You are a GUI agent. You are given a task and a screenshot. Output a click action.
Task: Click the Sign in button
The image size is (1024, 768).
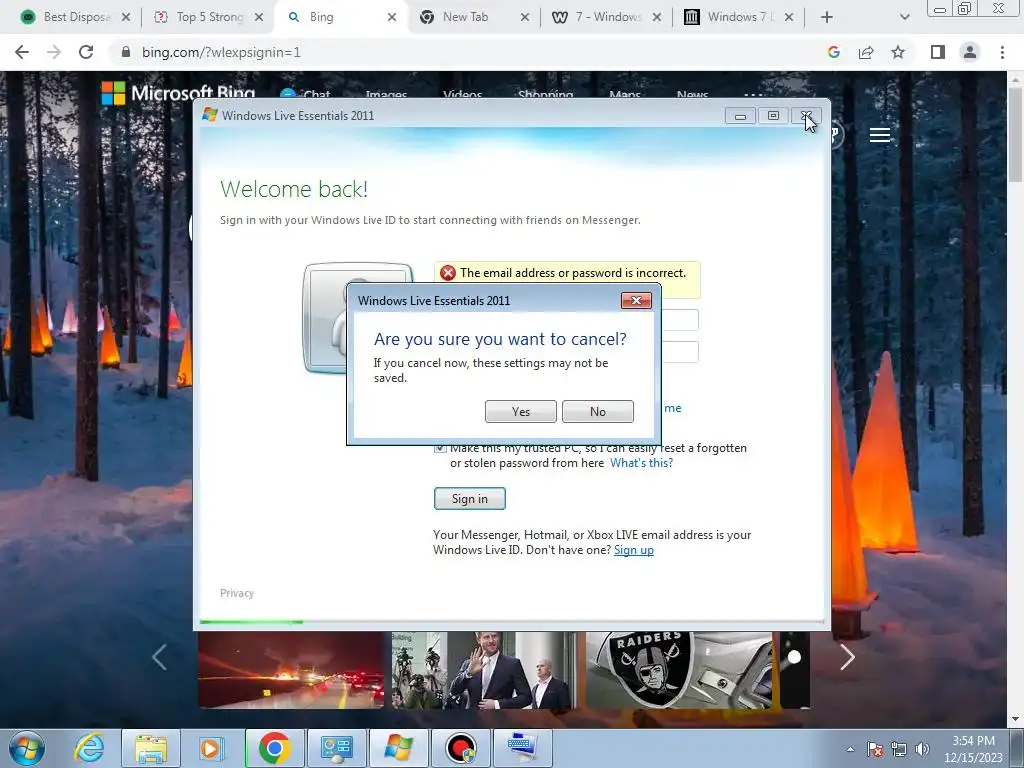[x=470, y=498]
